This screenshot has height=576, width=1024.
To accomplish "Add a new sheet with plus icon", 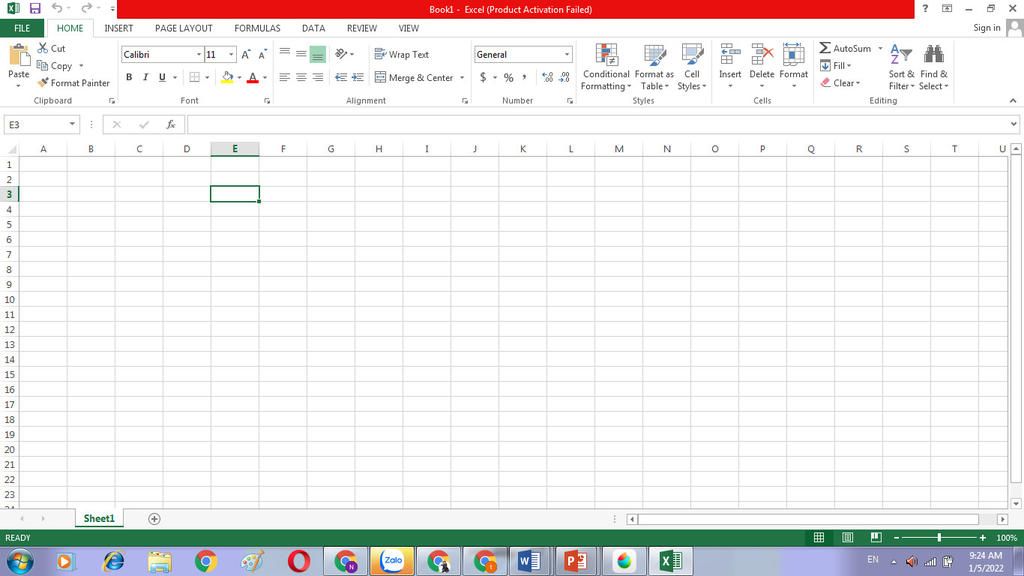I will click(154, 519).
